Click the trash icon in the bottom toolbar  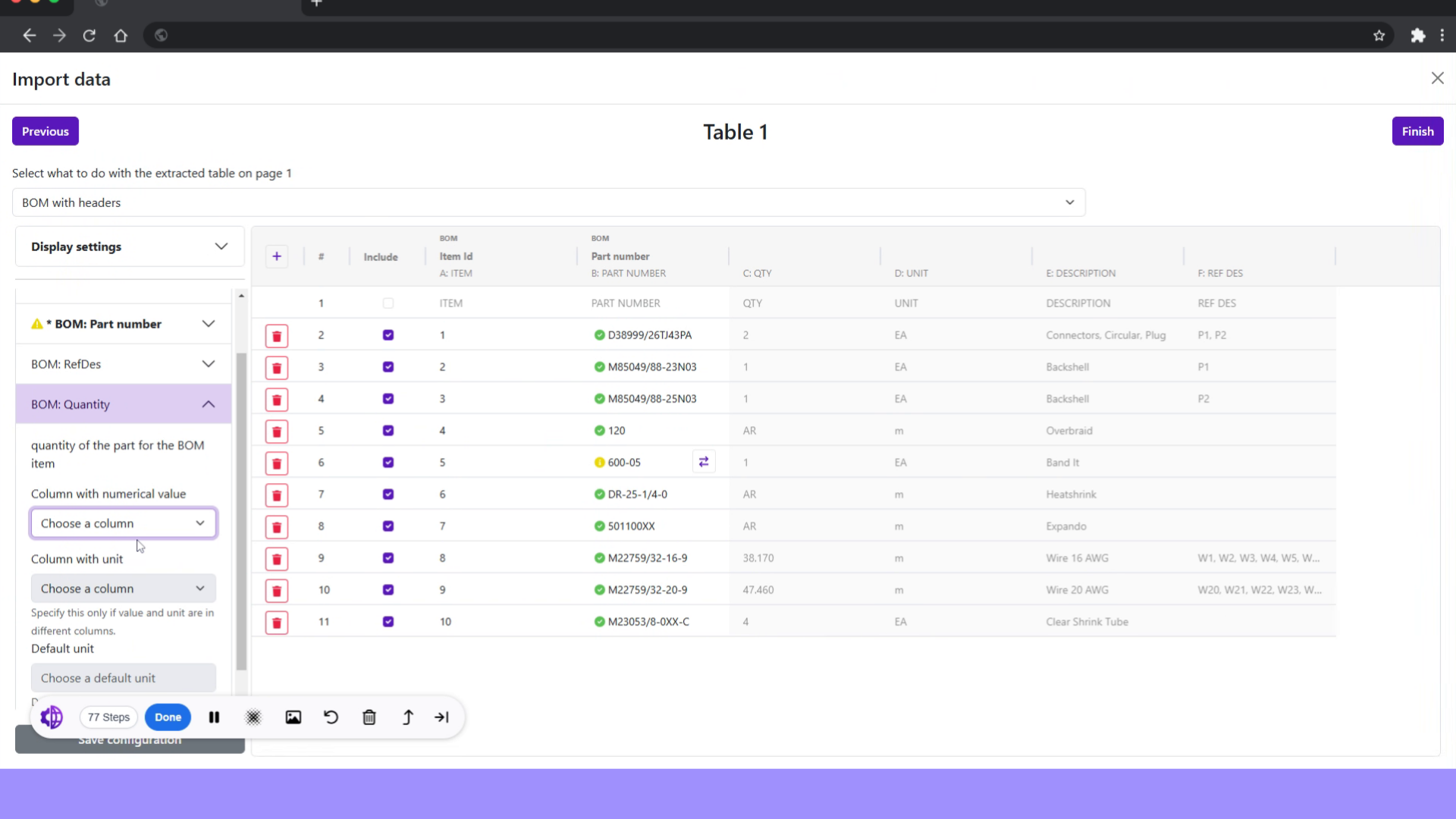coord(369,717)
